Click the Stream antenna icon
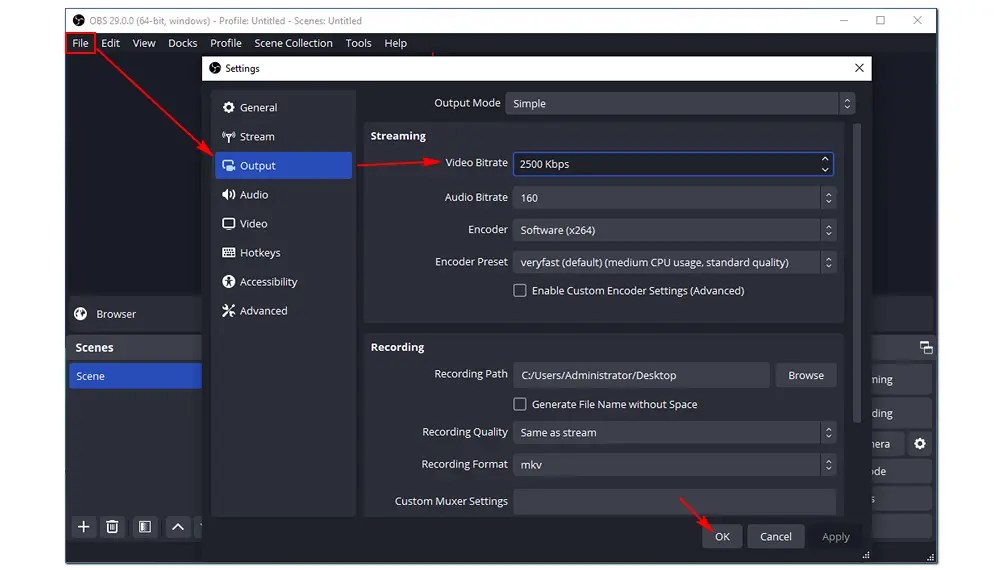1000x570 pixels. point(228,136)
